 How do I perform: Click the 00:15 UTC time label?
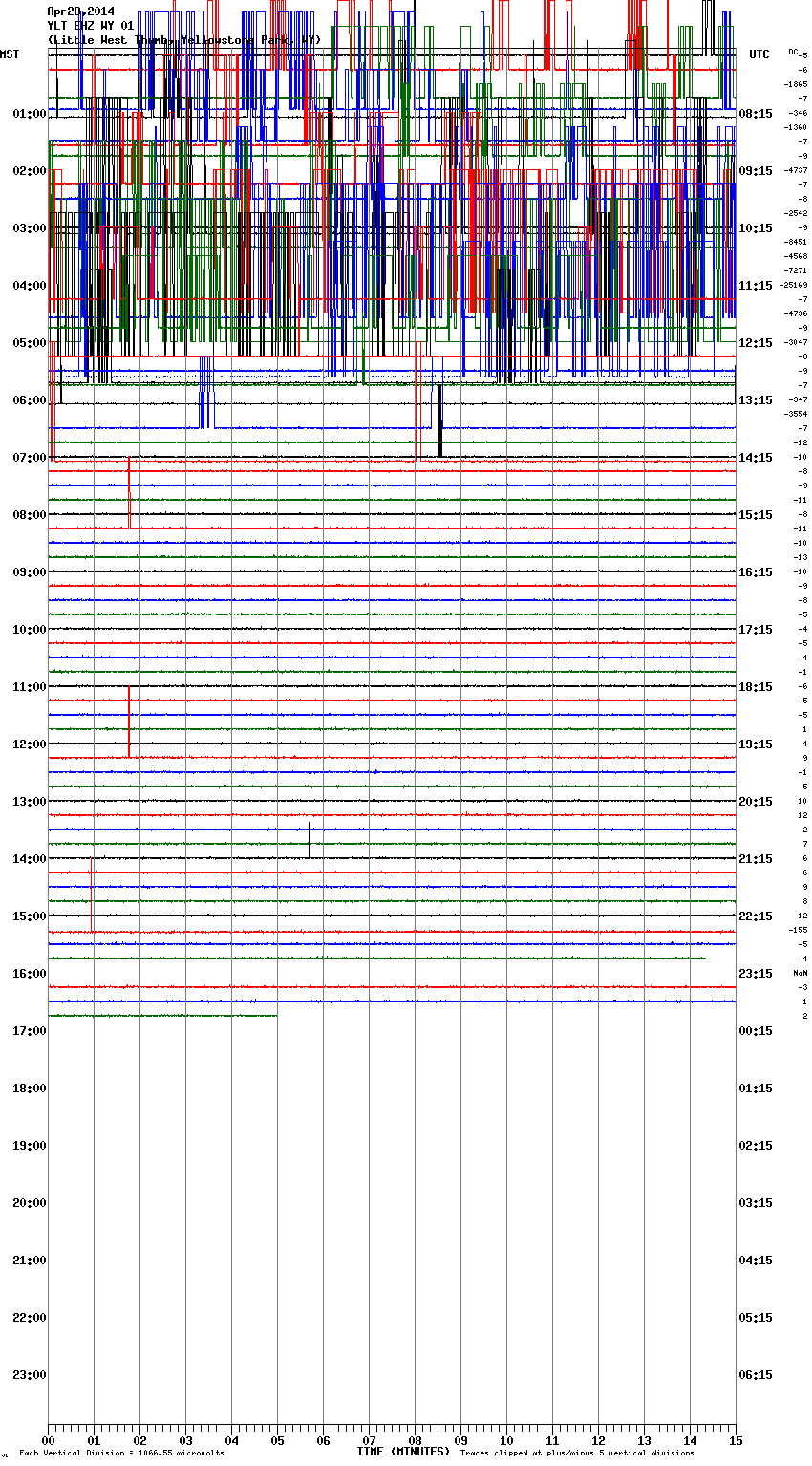[756, 1031]
